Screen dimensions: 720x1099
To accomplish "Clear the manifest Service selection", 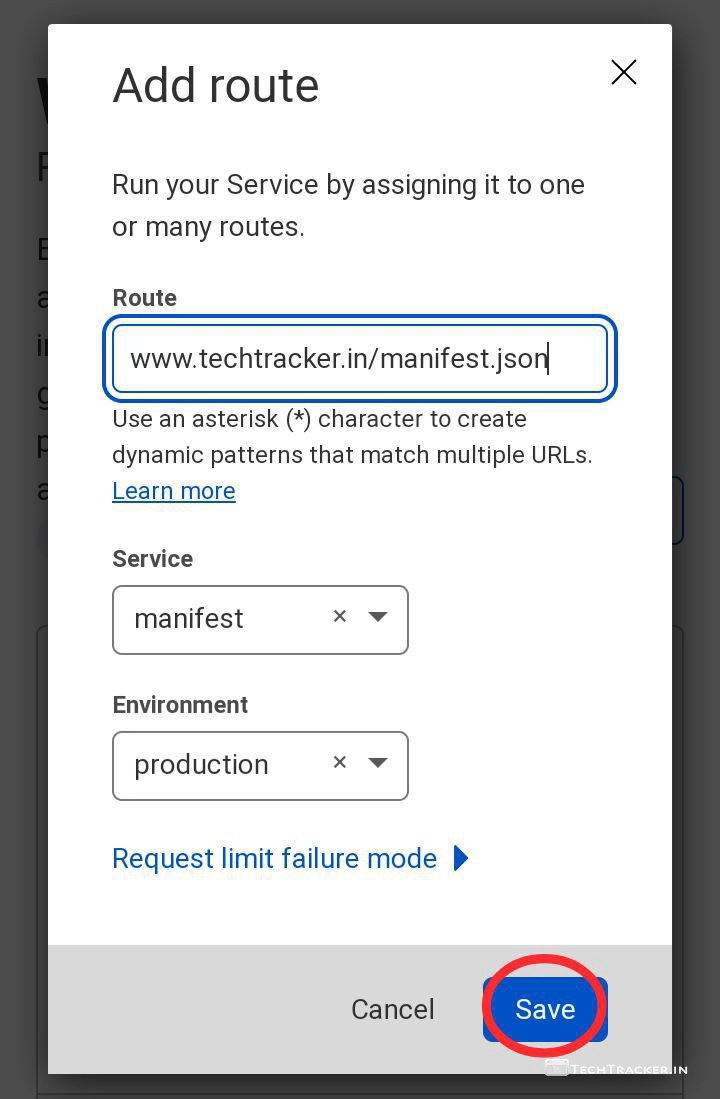I will pos(340,617).
